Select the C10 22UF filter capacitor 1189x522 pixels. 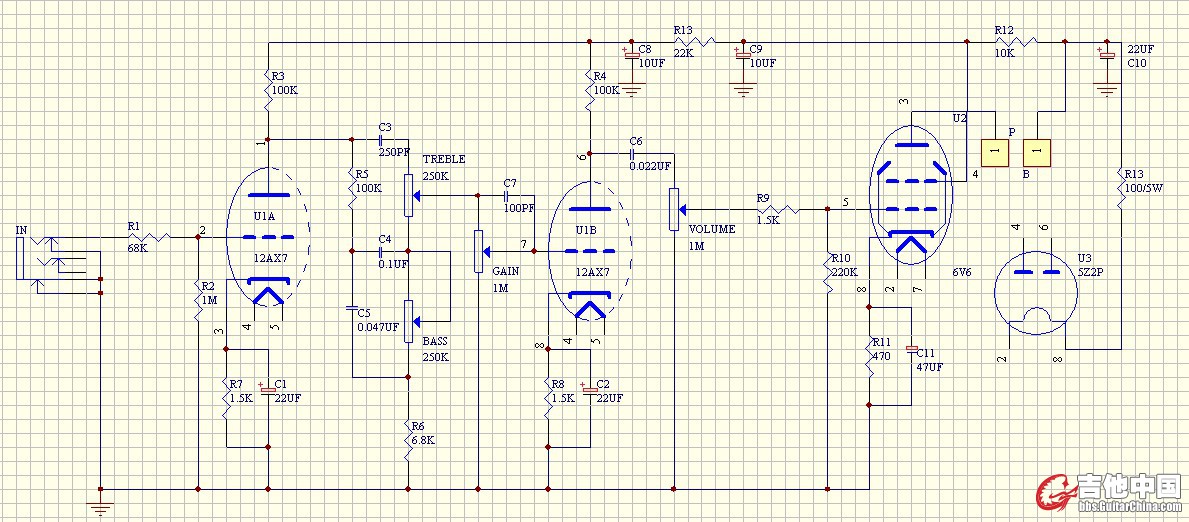tap(1106, 56)
